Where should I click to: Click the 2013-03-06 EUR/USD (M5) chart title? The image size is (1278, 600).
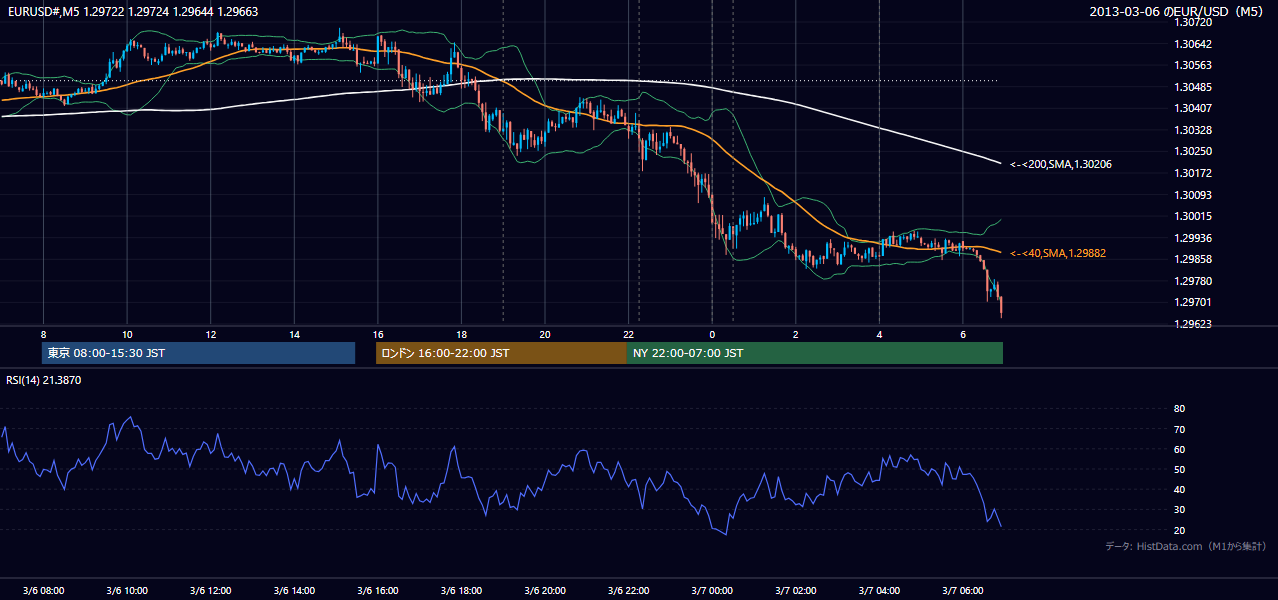[x=1177, y=11]
